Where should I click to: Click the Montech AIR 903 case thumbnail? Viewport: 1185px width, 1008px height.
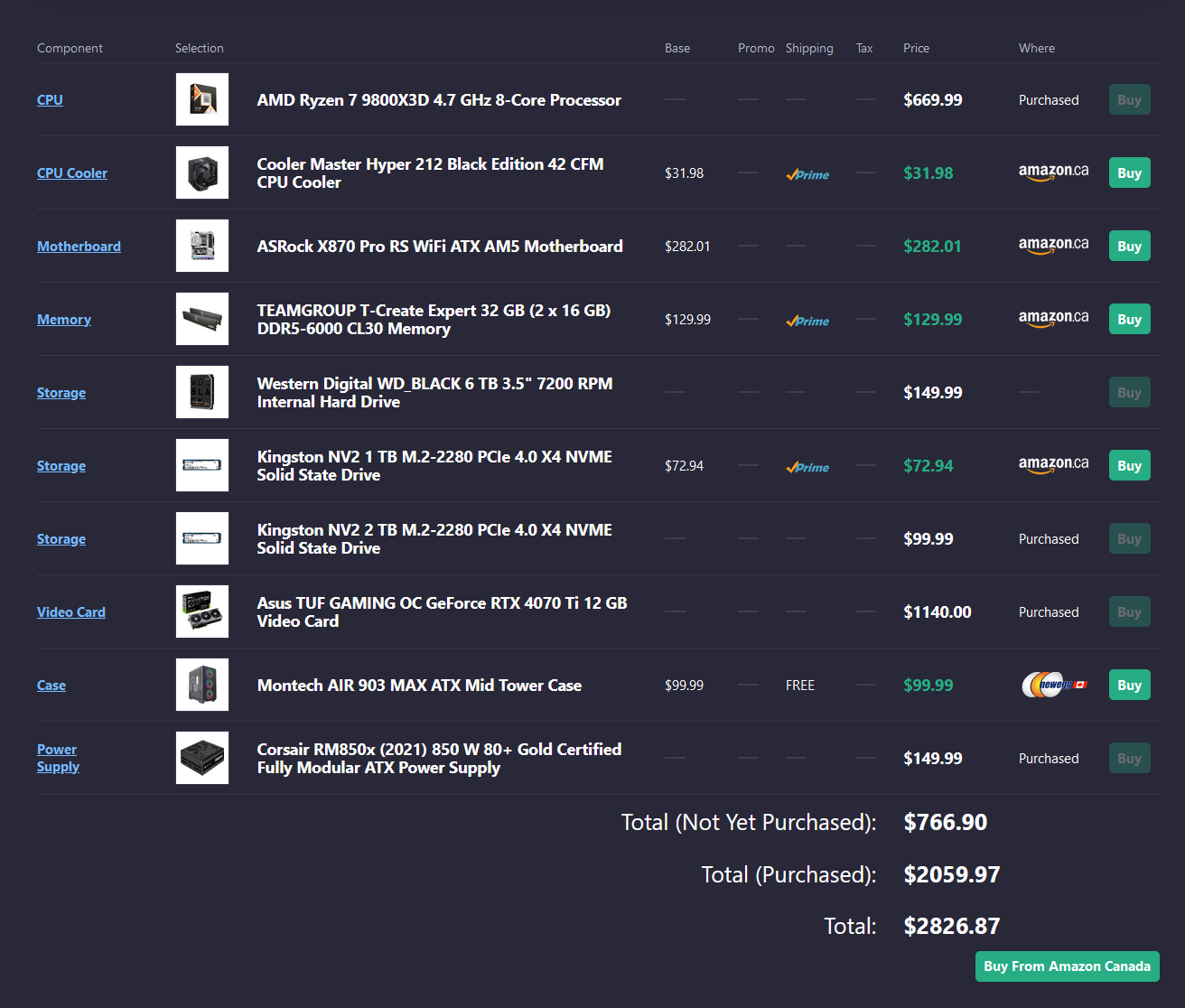pos(202,685)
